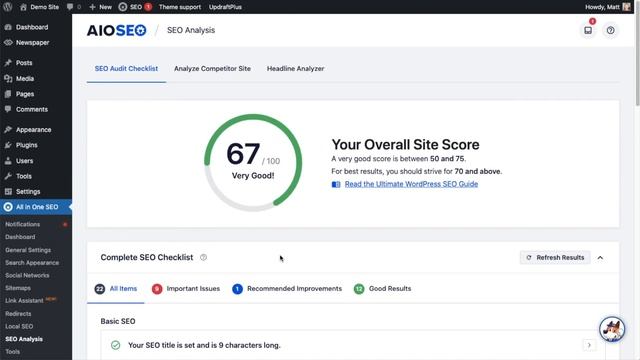Open Link Assistant submenu
The image size is (640, 360).
24,300
